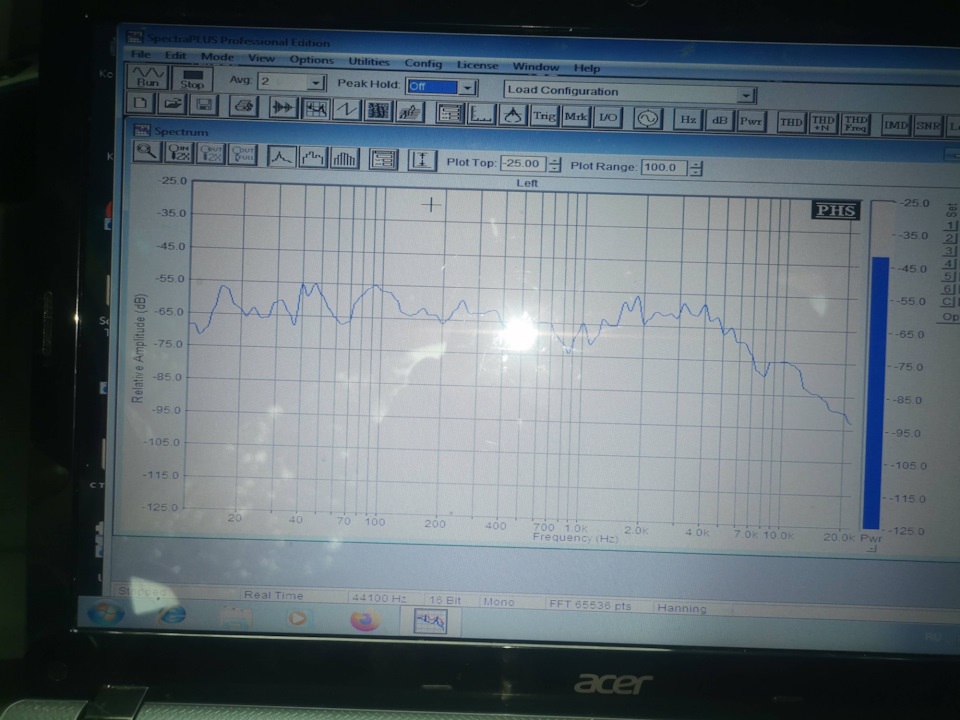Click the THD+N utility button
The image size is (960, 720).
tap(823, 124)
